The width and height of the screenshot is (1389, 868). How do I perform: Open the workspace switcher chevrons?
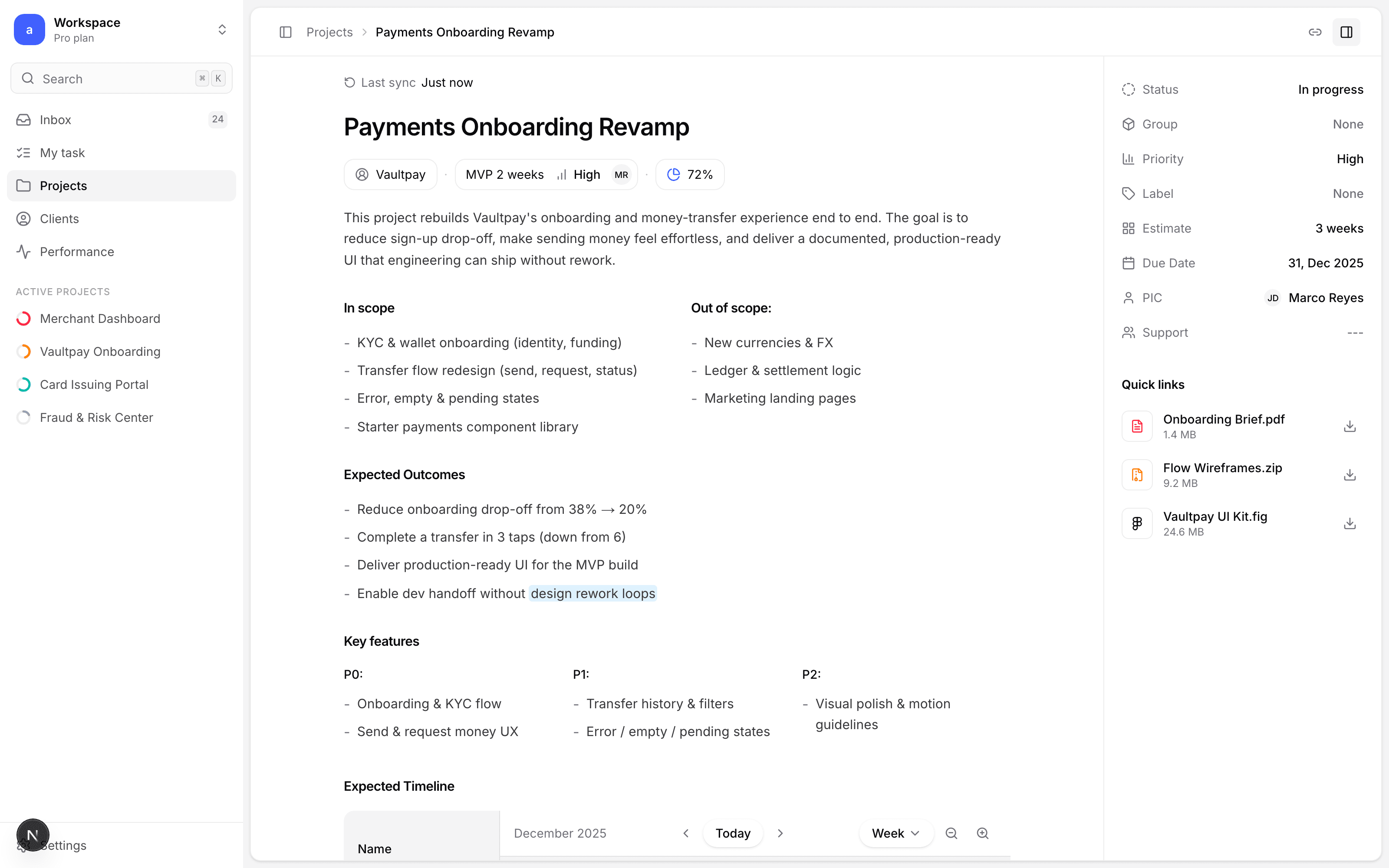(222, 30)
